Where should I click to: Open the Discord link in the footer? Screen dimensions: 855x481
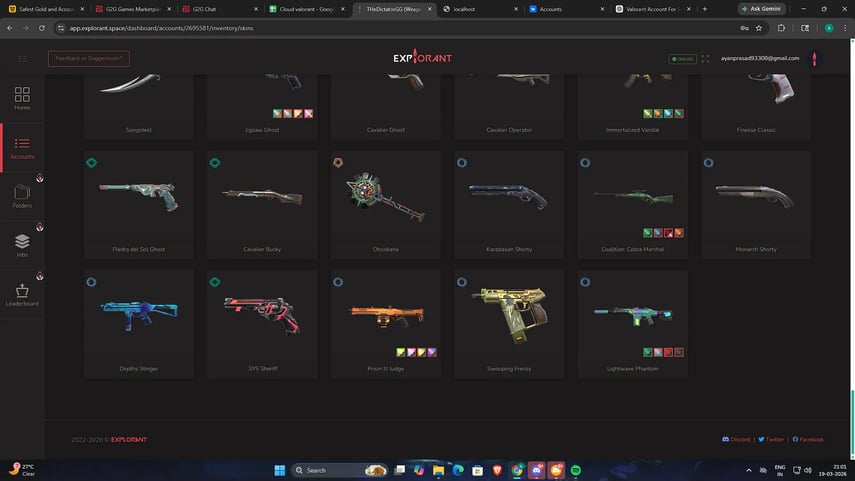tap(739, 439)
